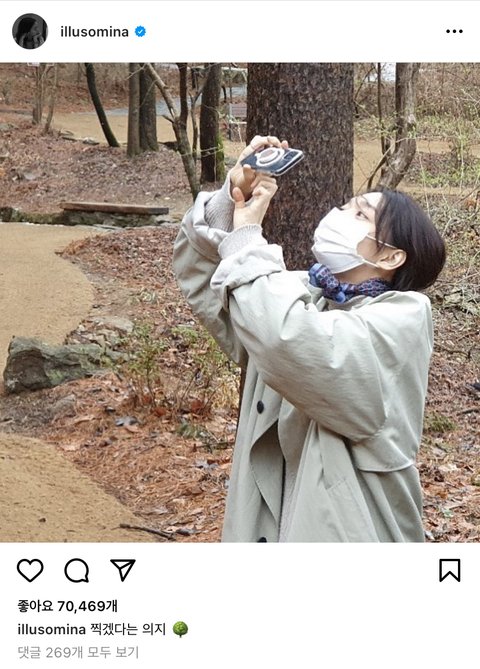Viewport: 480px width, 669px height.
Task: Save the post with the bookmark icon
Action: (x=450, y=570)
